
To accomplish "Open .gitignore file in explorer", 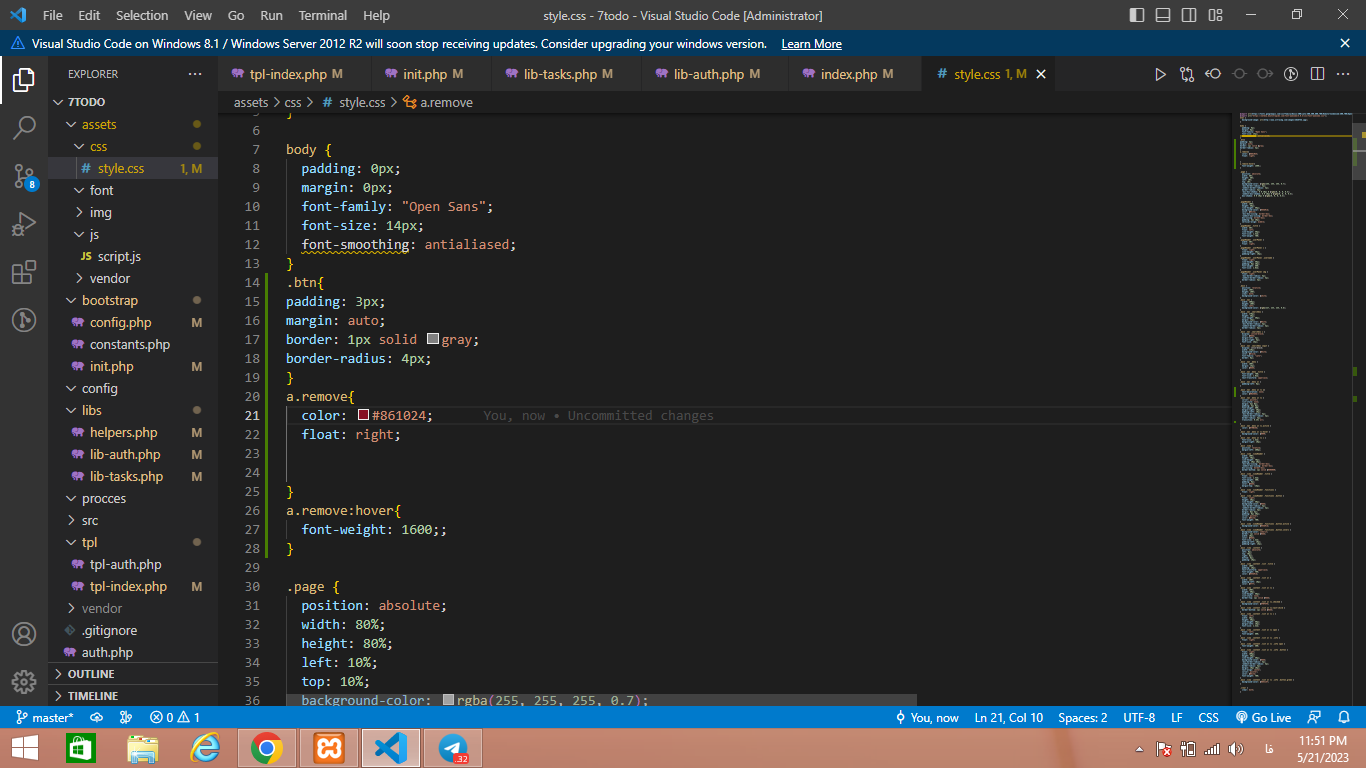I will (133, 630).
